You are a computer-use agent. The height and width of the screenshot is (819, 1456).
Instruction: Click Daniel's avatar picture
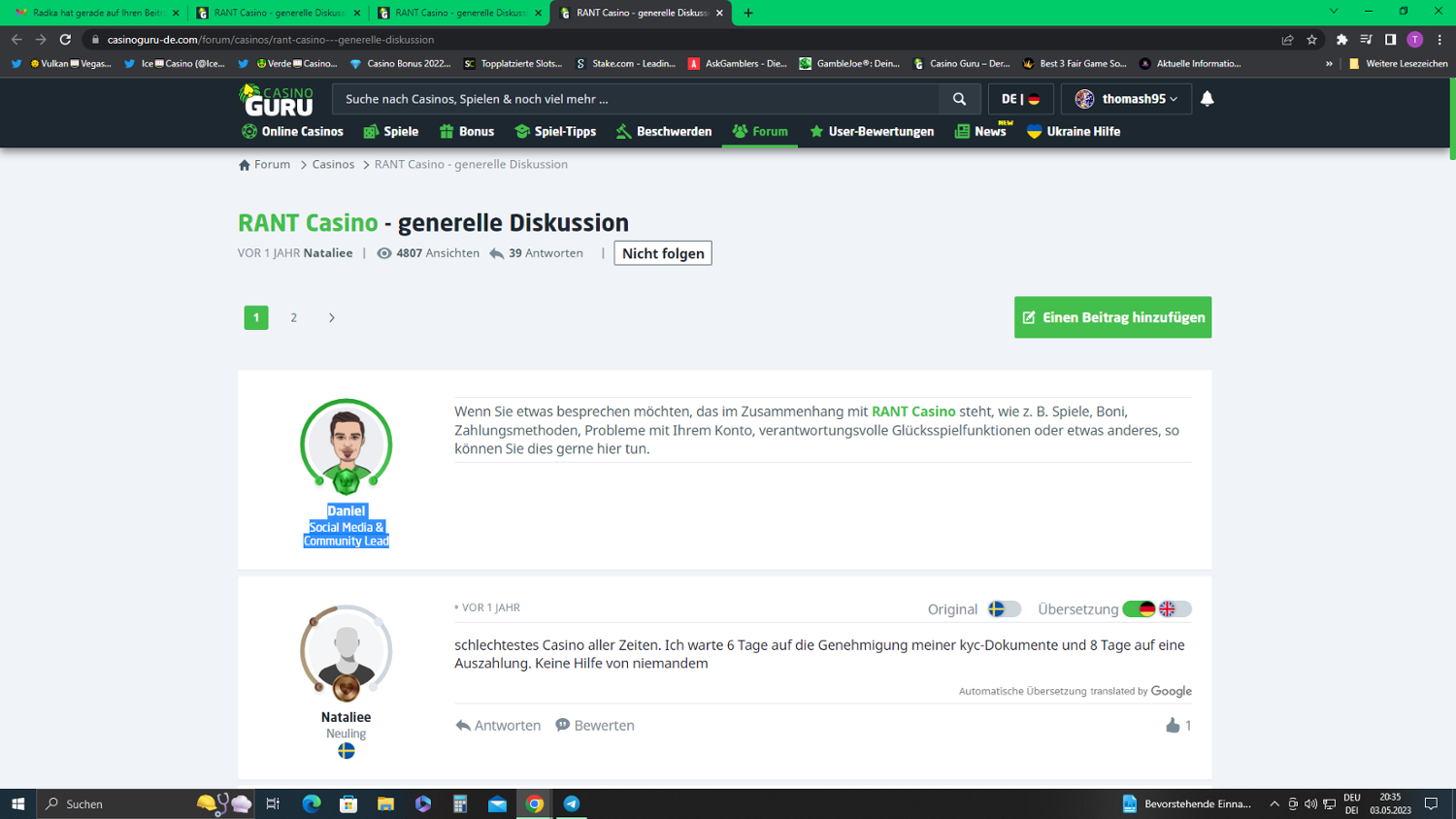(347, 446)
